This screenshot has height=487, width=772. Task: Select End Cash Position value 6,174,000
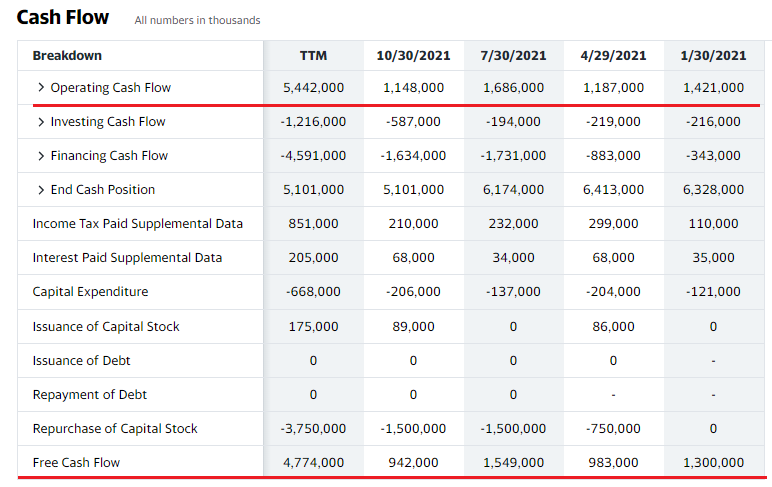click(513, 190)
